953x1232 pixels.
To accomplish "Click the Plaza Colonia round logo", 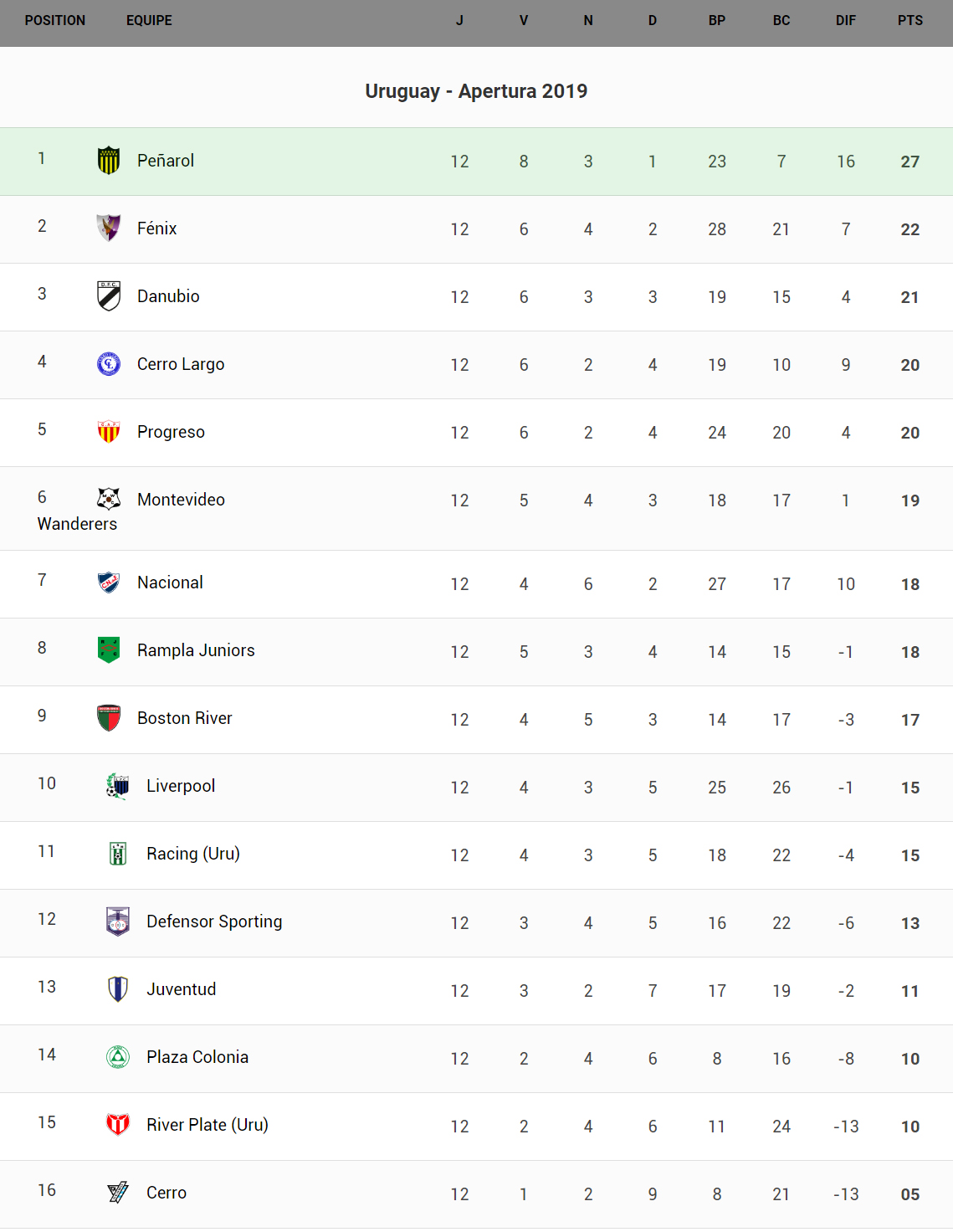I will coord(118,1056).
